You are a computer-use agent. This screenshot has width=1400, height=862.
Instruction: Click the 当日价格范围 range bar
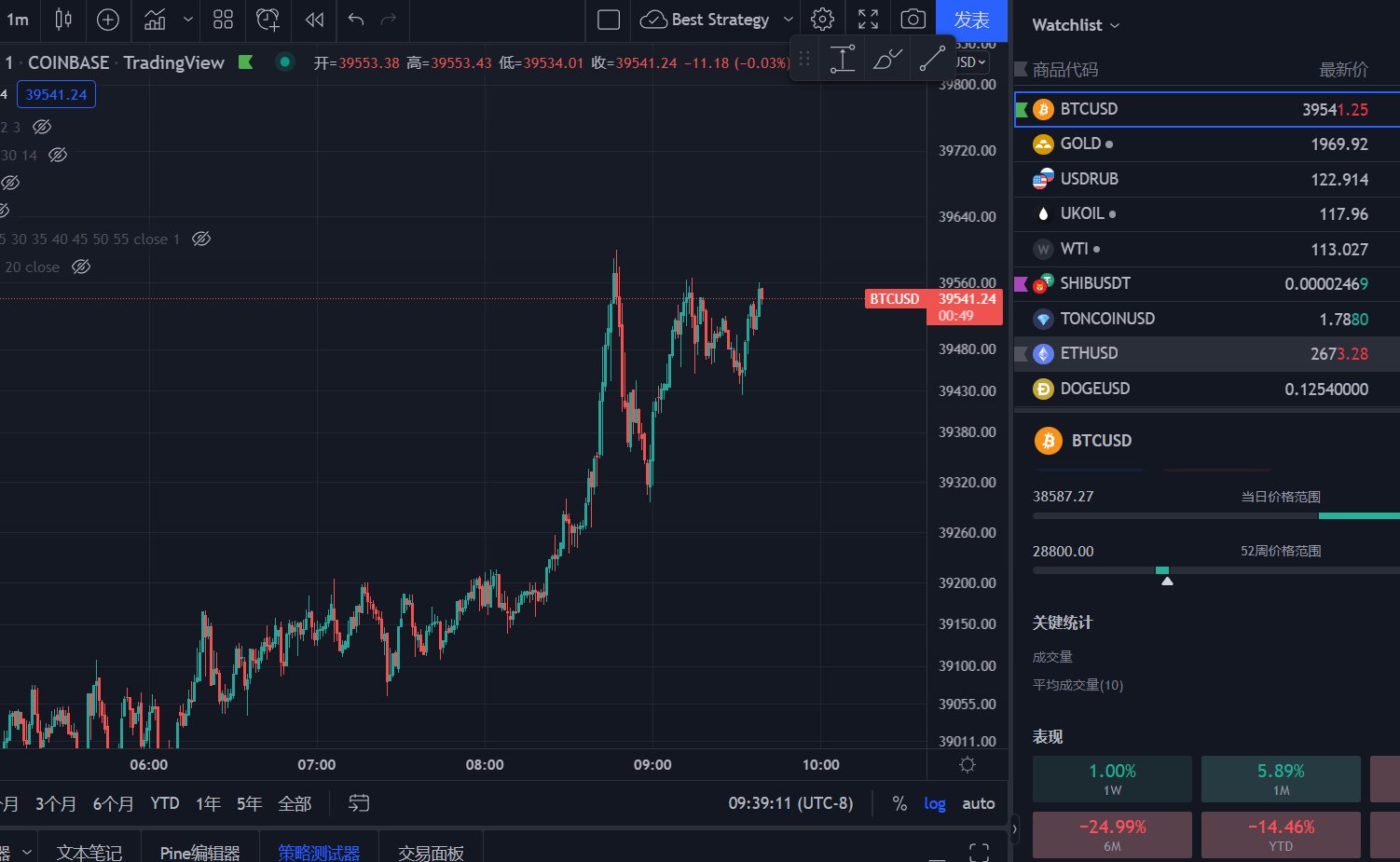click(1215, 515)
